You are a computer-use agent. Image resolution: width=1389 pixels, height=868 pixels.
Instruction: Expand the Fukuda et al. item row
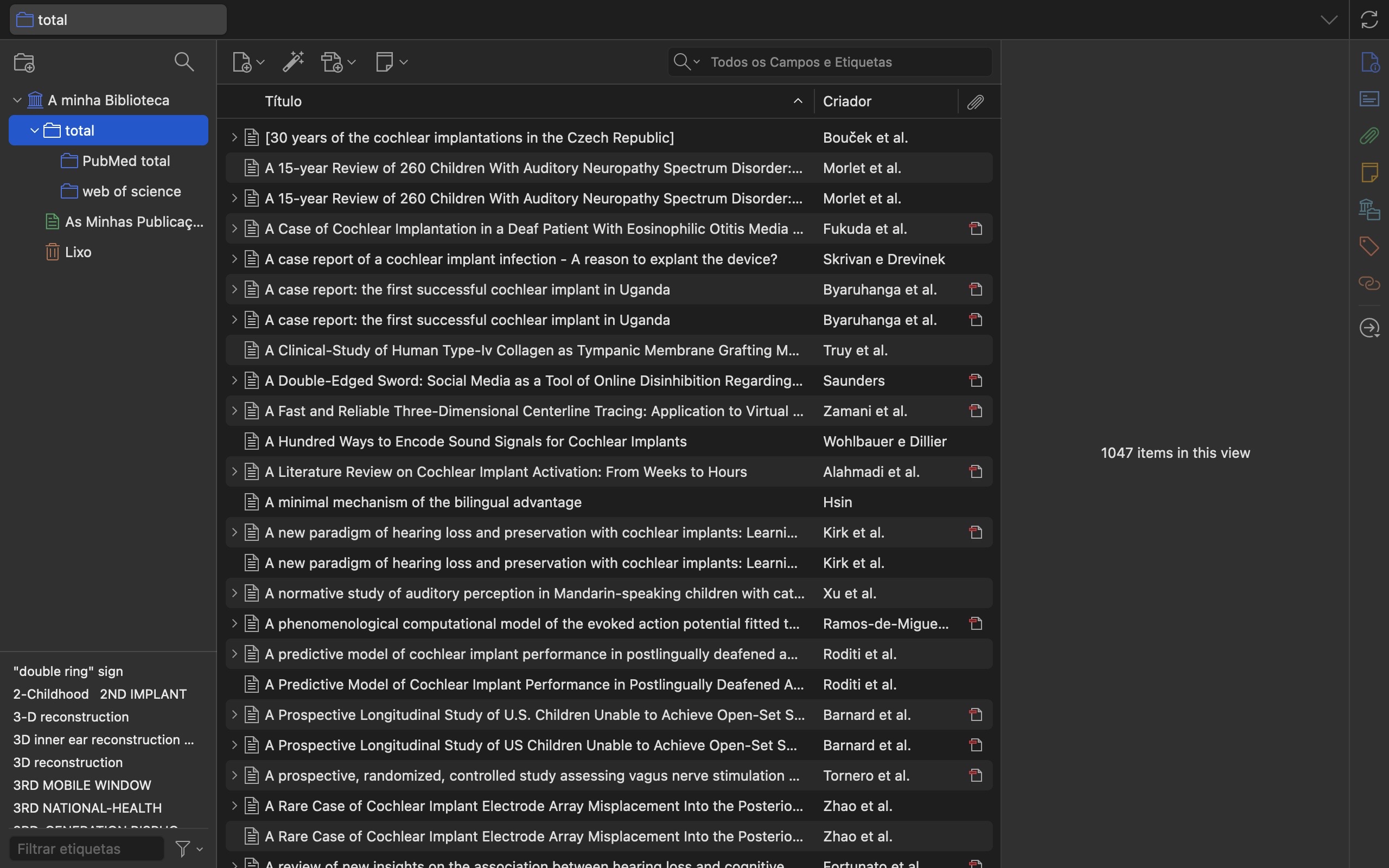(234, 228)
